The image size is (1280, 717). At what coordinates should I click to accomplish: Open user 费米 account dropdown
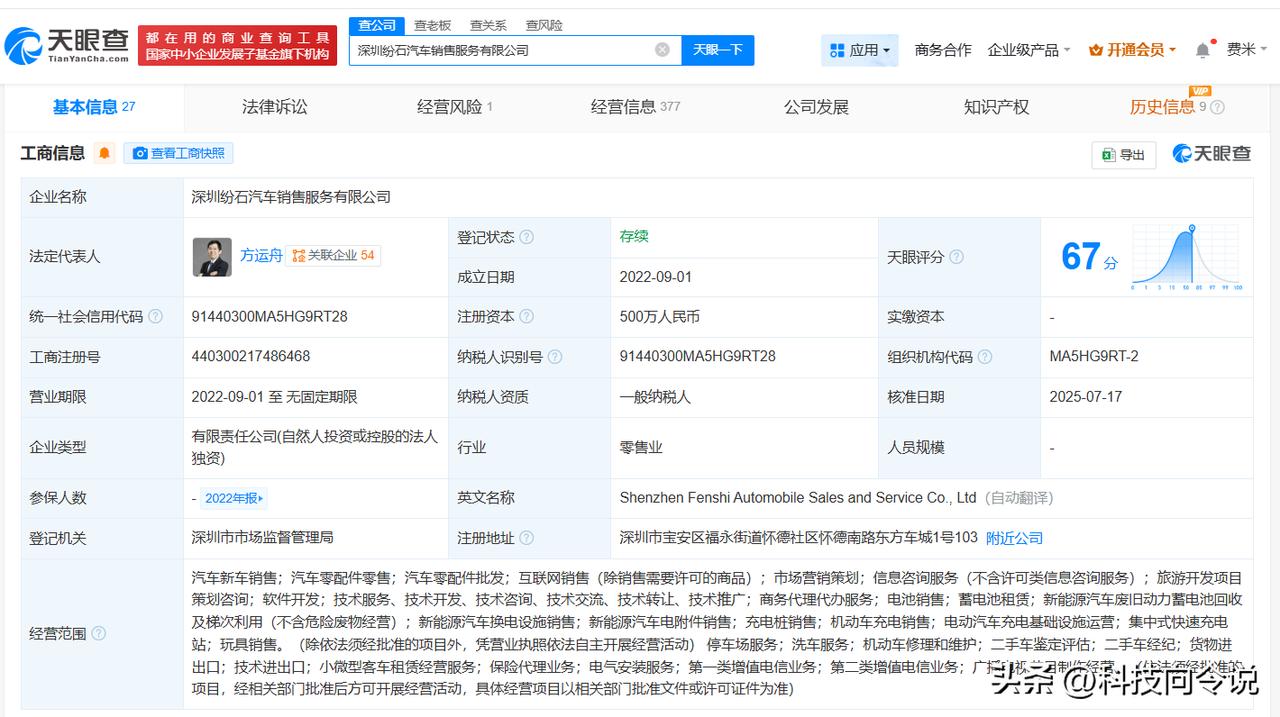pyautogui.click(x=1248, y=49)
